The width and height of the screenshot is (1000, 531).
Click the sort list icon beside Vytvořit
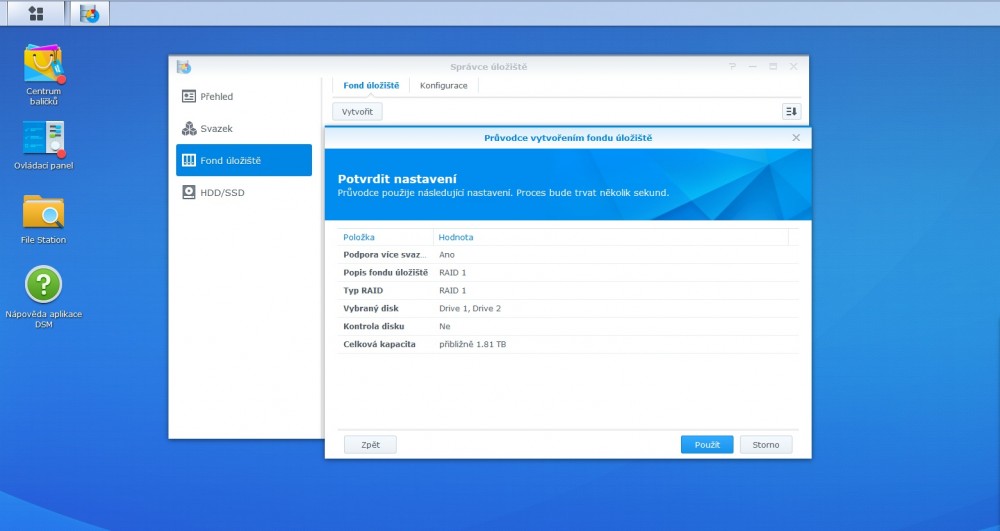coord(791,112)
